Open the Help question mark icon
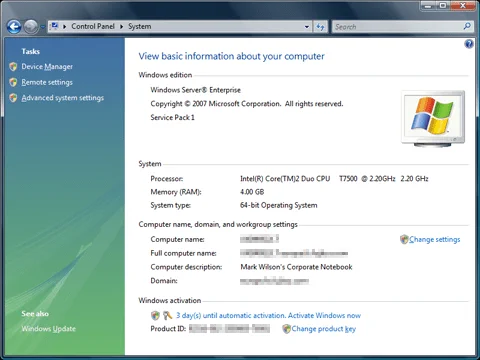Screen dimensions: 480x360 (469, 44)
